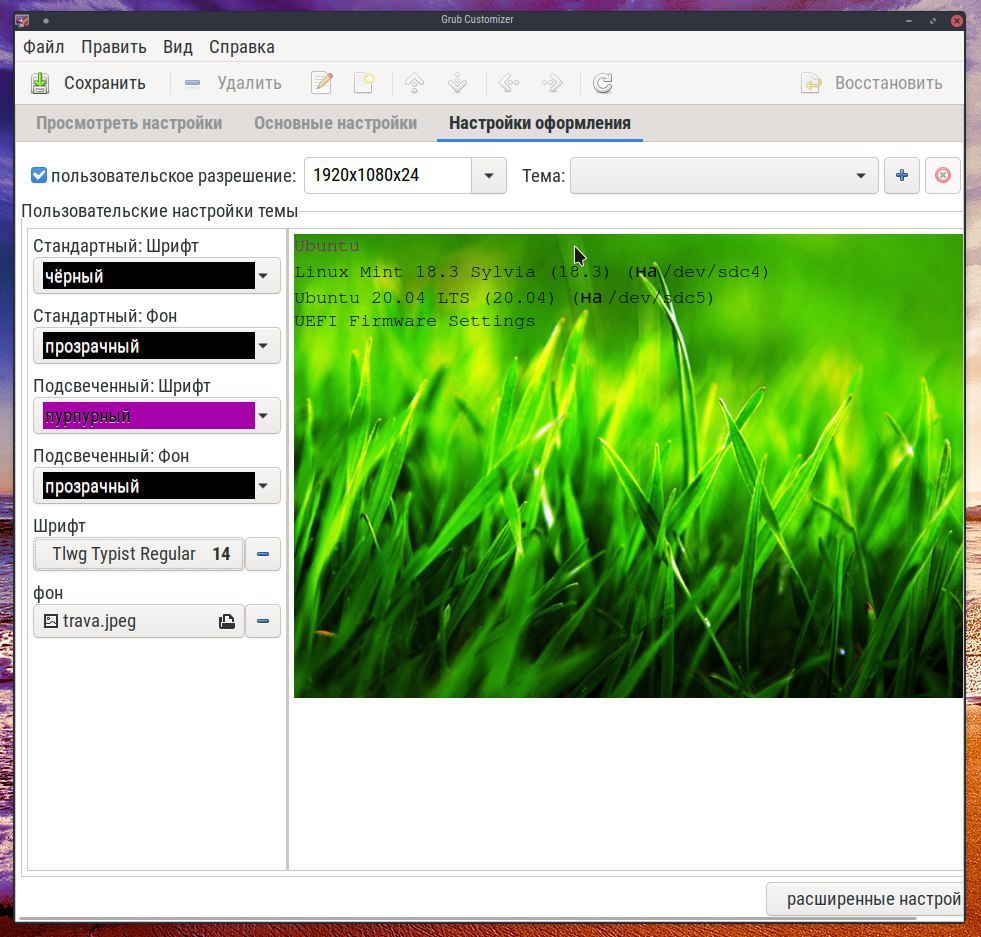Screen dimensions: 981x937
Task: Click the расширенные настройки button
Action: pos(865,899)
